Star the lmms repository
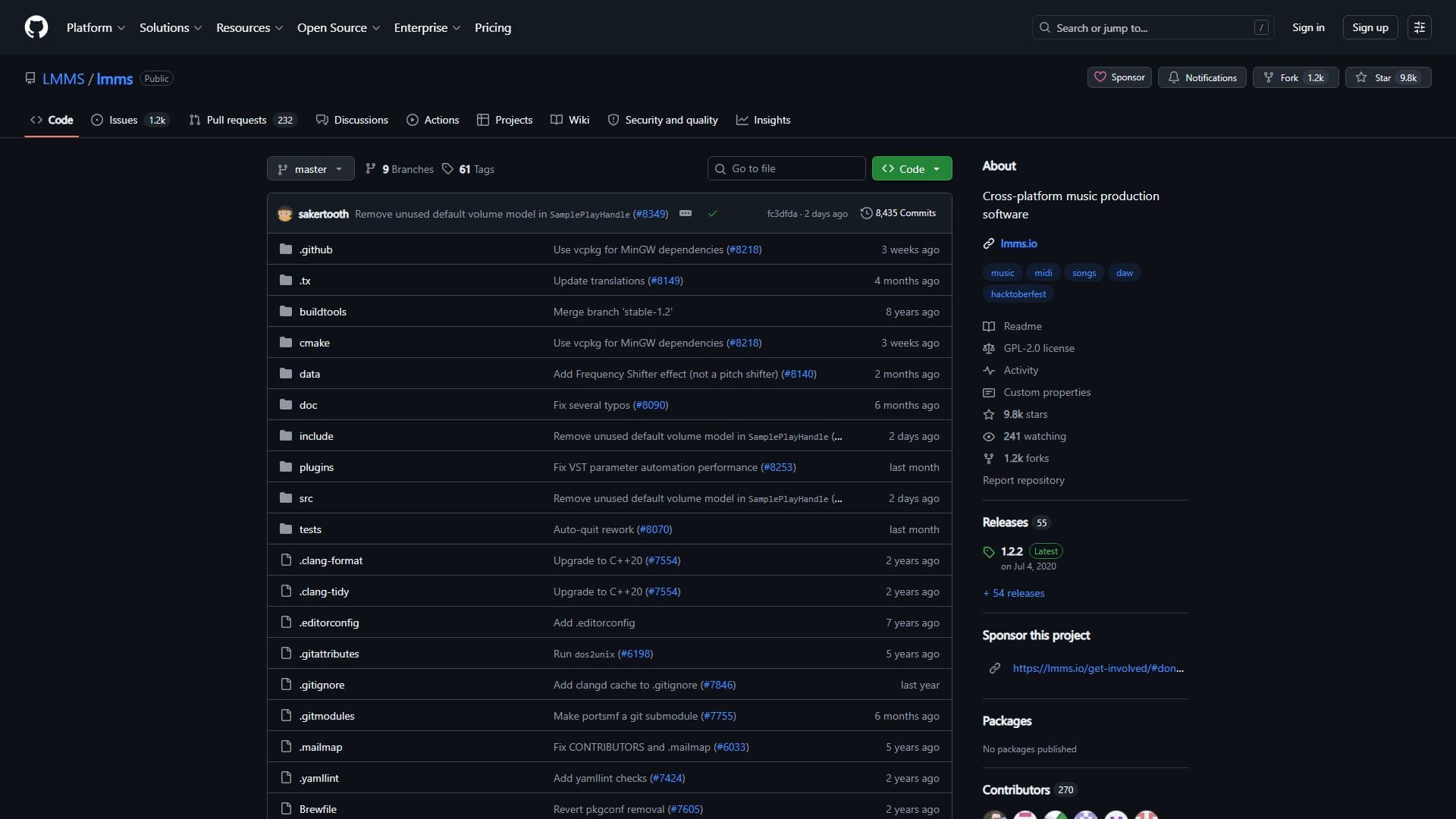 [x=1389, y=77]
